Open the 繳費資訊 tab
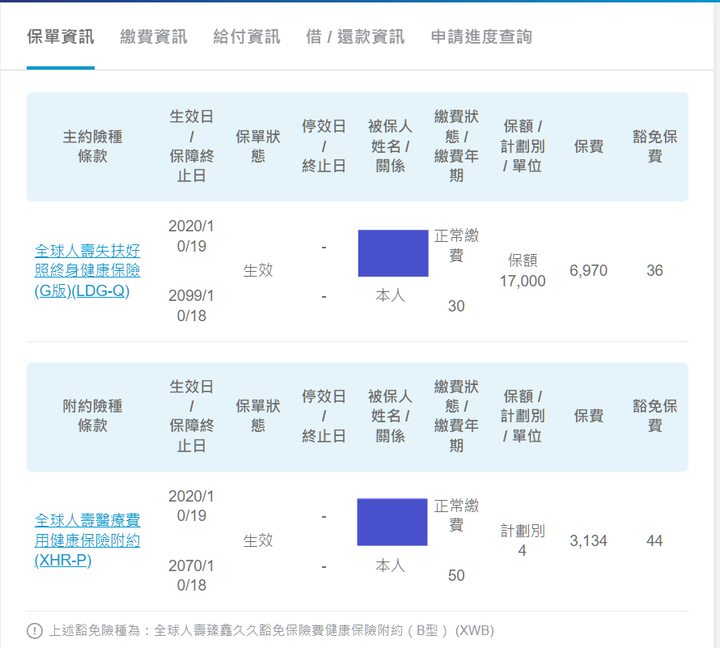The width and height of the screenshot is (720, 648). (x=154, y=37)
